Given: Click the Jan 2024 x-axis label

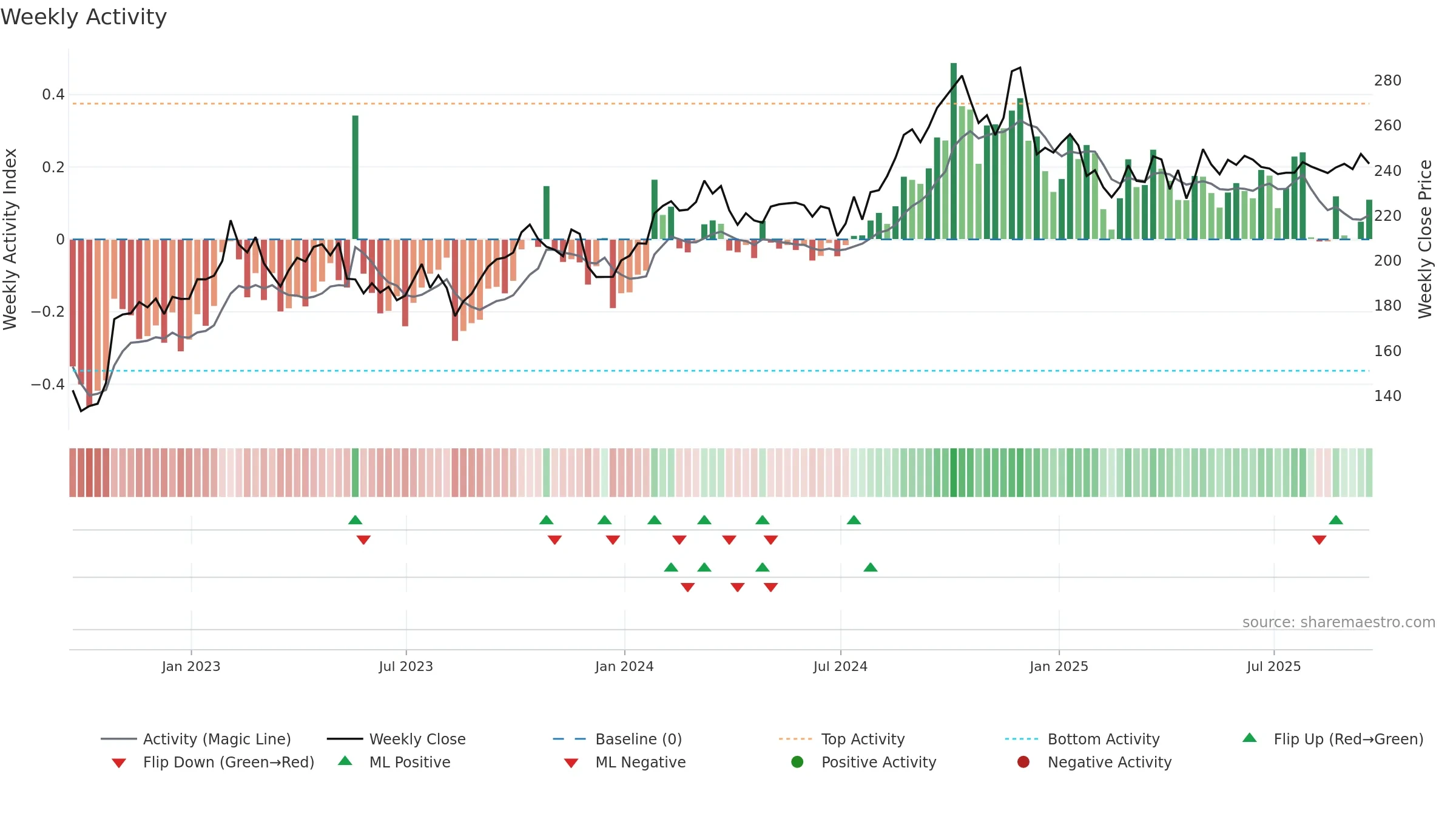Looking at the screenshot, I should pos(624,667).
